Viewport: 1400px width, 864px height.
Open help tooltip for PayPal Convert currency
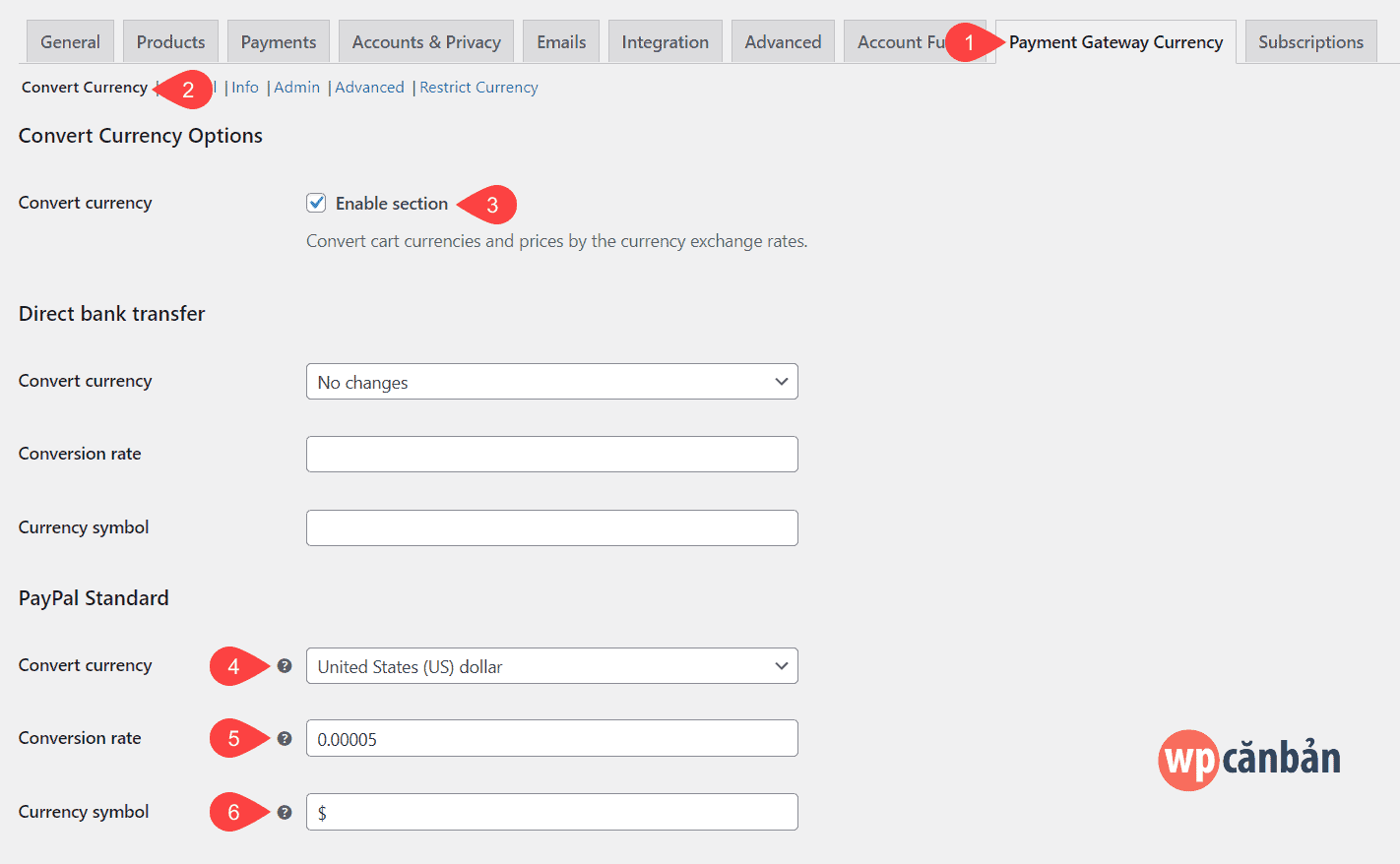point(285,666)
